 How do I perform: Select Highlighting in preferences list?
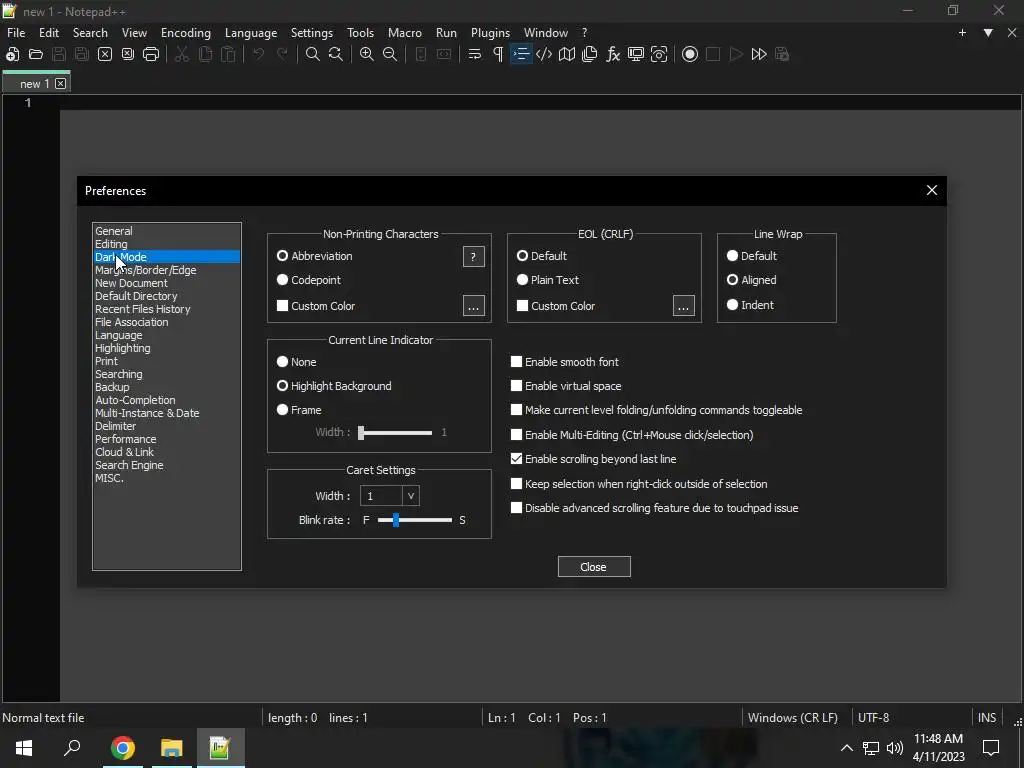coord(123,348)
